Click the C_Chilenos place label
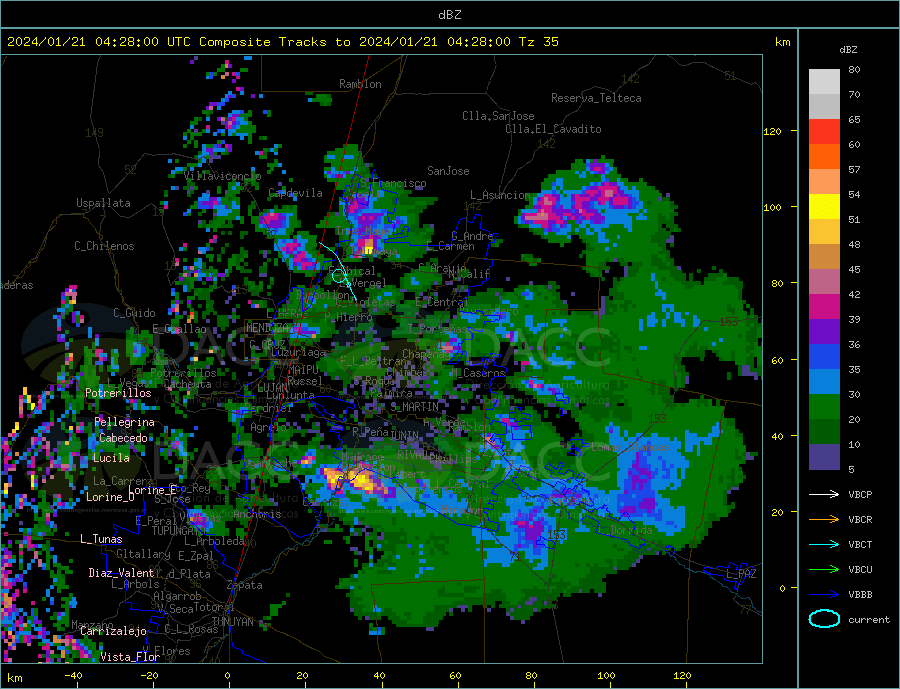 104,246
